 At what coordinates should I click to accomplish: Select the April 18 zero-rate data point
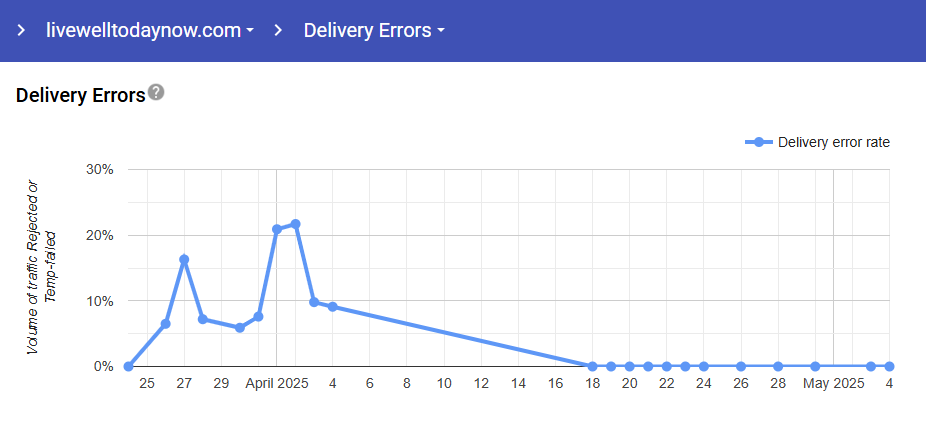[x=592, y=366]
